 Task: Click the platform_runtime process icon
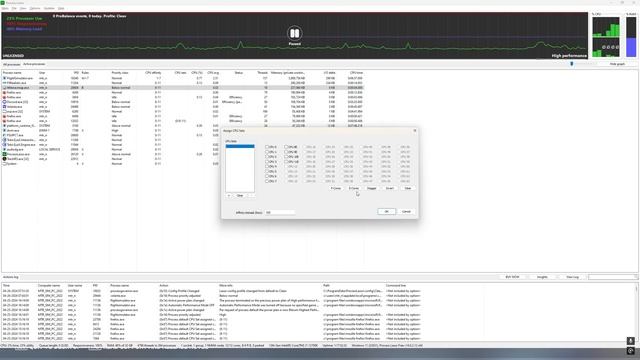click(4, 126)
